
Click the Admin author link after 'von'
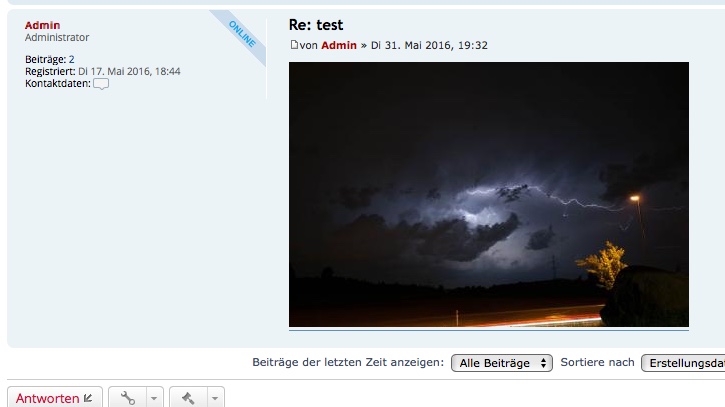(339, 45)
